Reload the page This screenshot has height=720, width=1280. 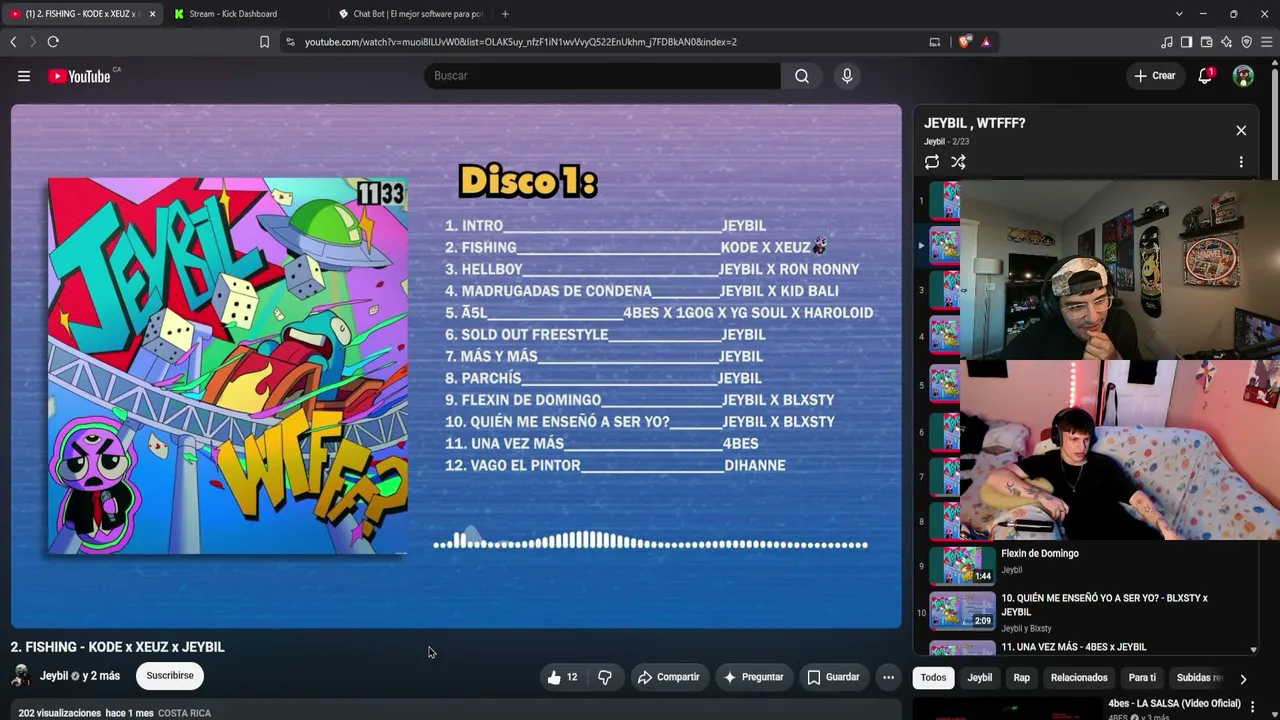(53, 42)
